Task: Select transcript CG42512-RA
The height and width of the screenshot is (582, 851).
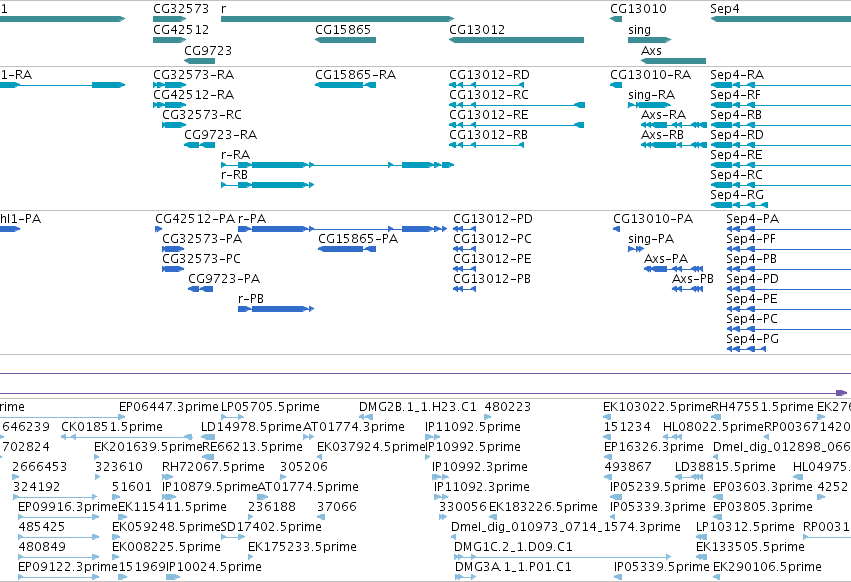Action: 194,94
